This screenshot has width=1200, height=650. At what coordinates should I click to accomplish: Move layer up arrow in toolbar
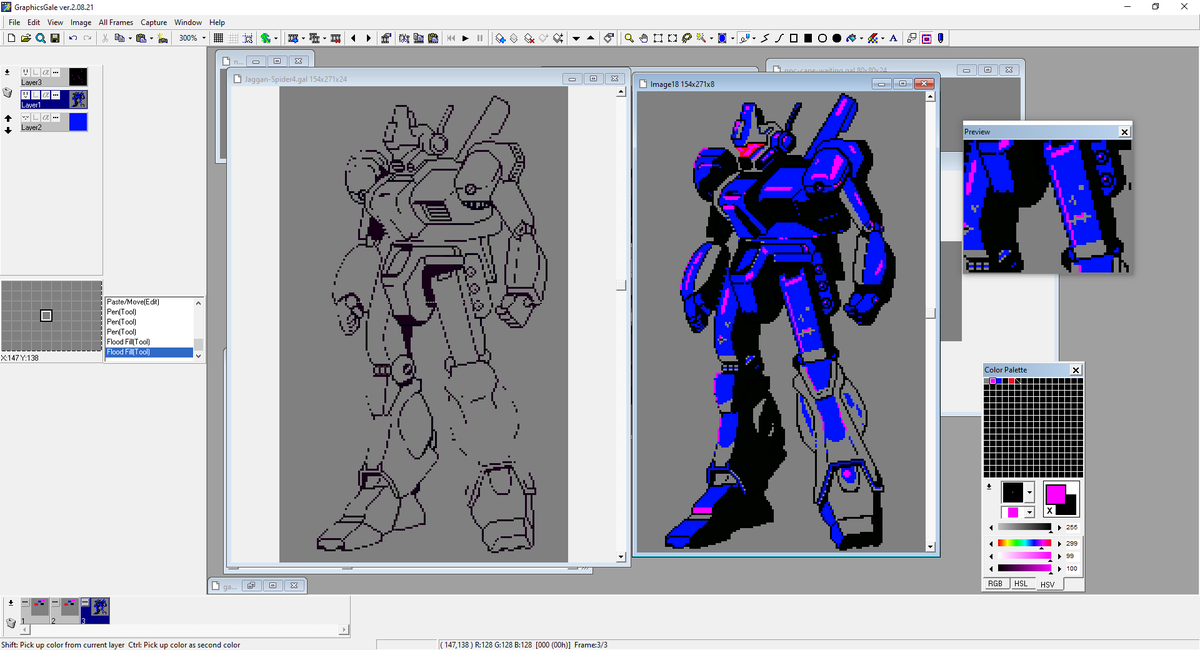[x=591, y=38]
